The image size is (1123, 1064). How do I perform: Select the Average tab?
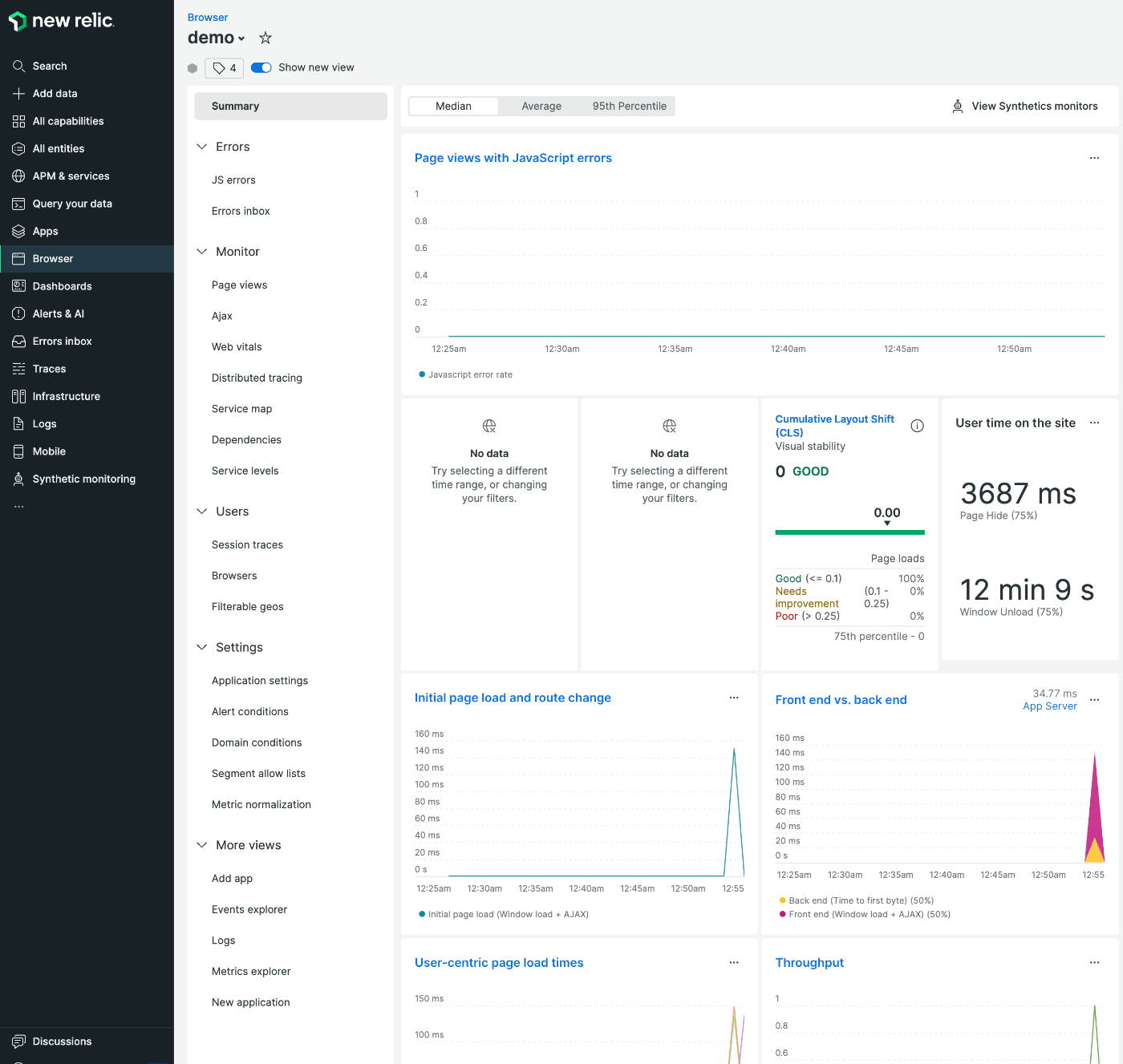[541, 106]
